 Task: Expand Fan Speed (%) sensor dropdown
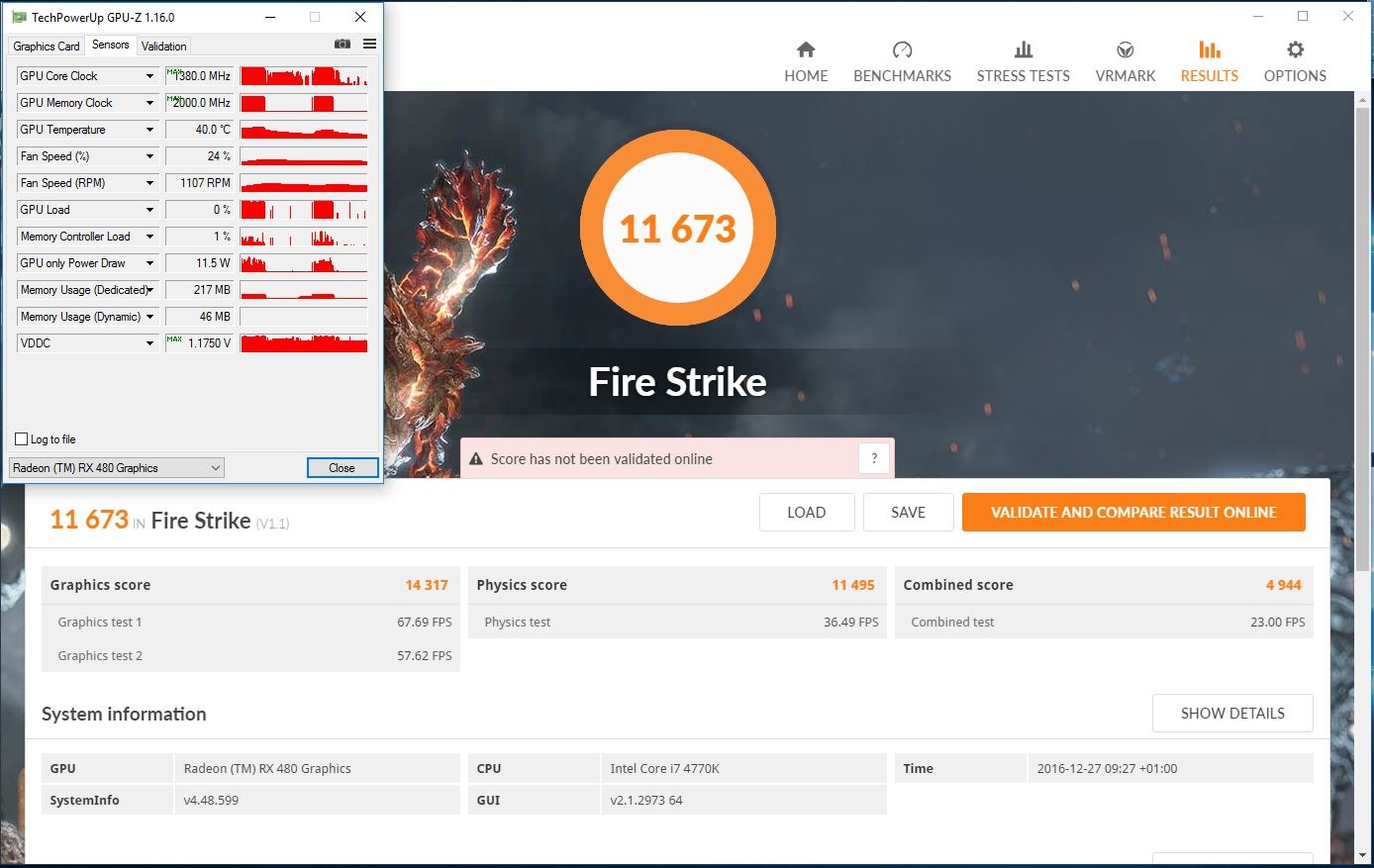(150, 156)
